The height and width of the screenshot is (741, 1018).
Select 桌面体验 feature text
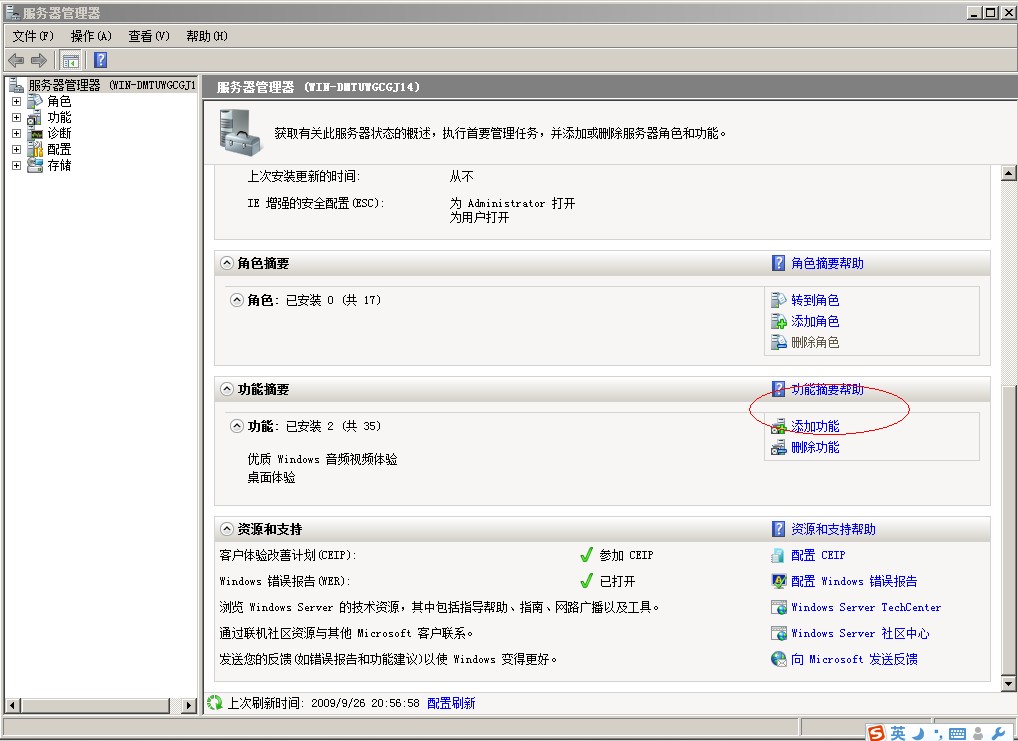coord(271,477)
